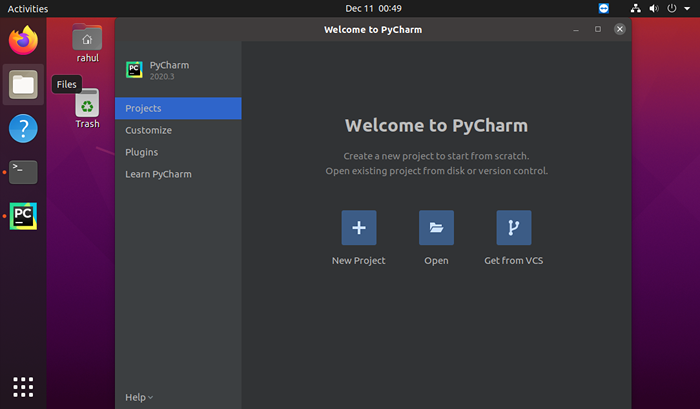Open the Files manager in dock
Screen dimensions: 700x409
tap(23, 85)
